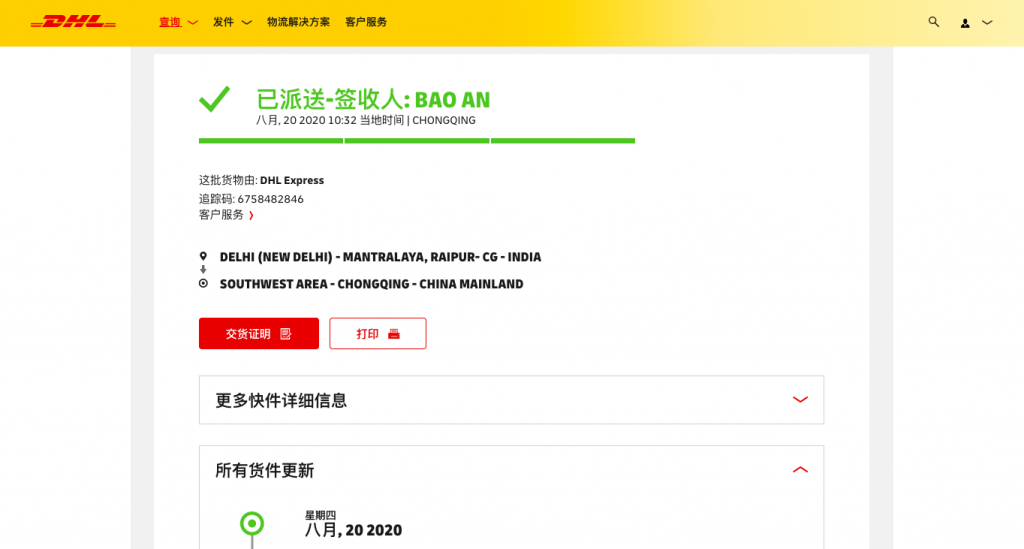Click the document icon on 交货证明
Image resolution: width=1024 pixels, height=549 pixels.
285,334
